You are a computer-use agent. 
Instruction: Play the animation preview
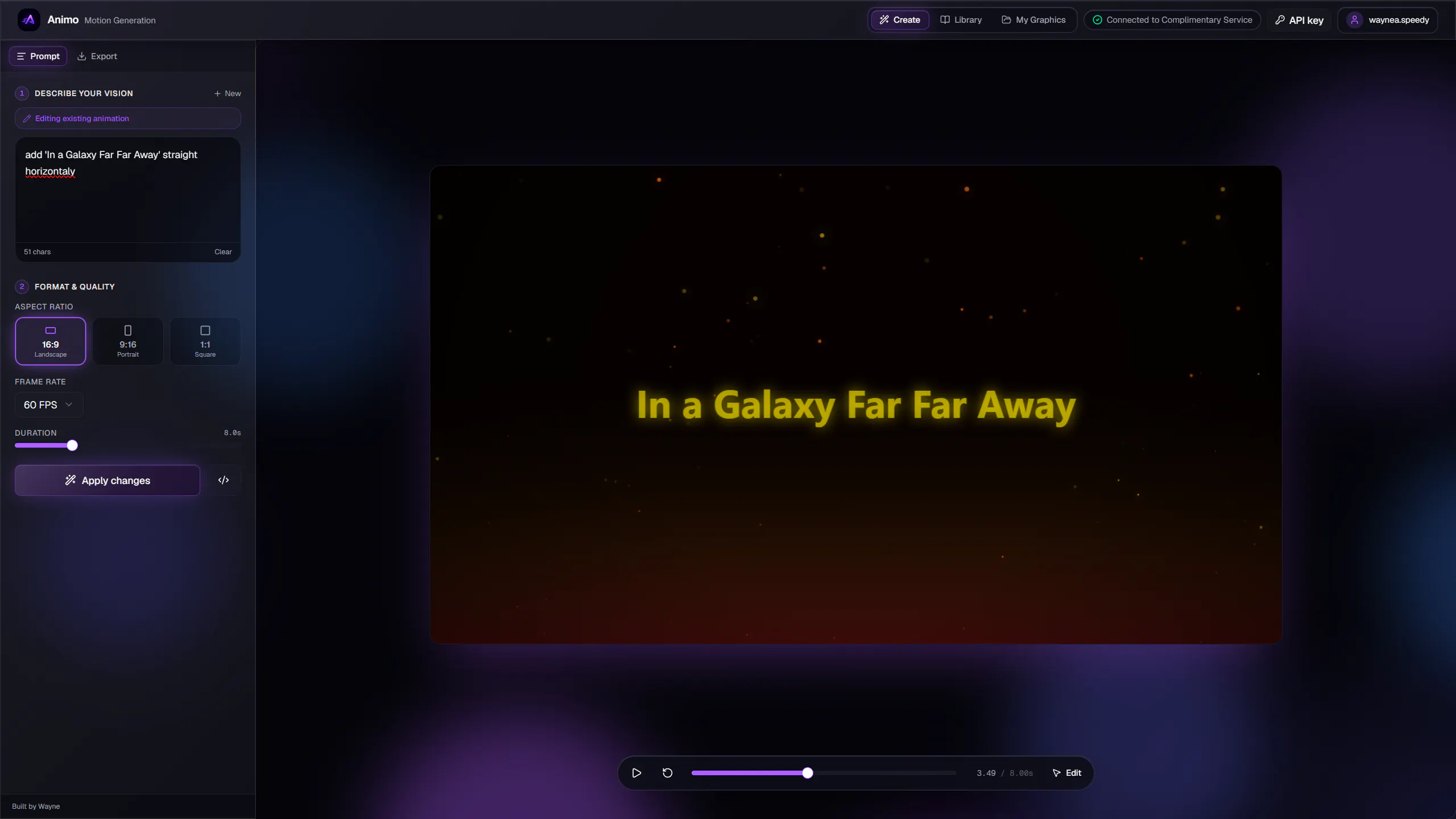point(636,773)
